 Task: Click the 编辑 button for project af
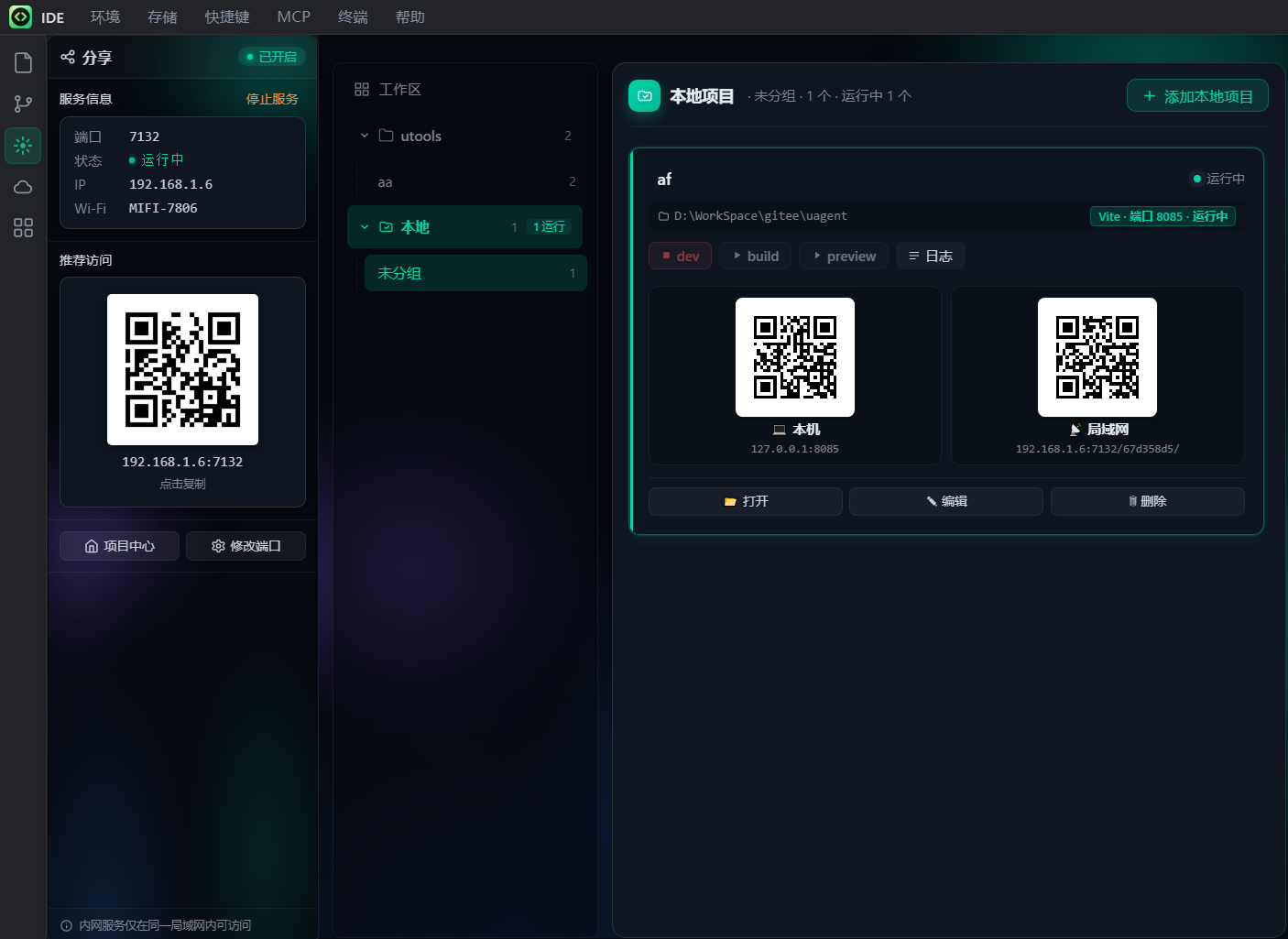click(x=946, y=501)
